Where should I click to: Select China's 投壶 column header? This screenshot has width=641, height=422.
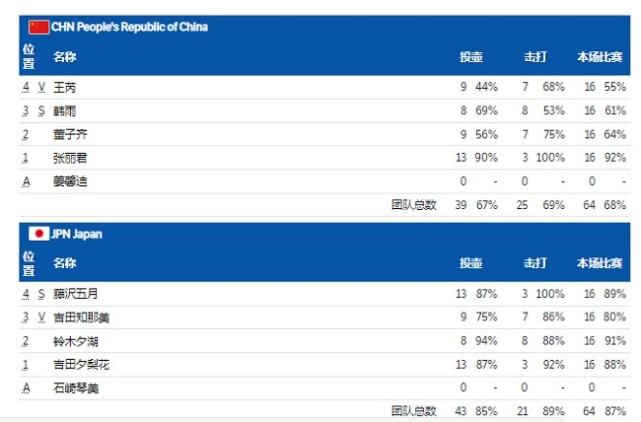pos(471,56)
